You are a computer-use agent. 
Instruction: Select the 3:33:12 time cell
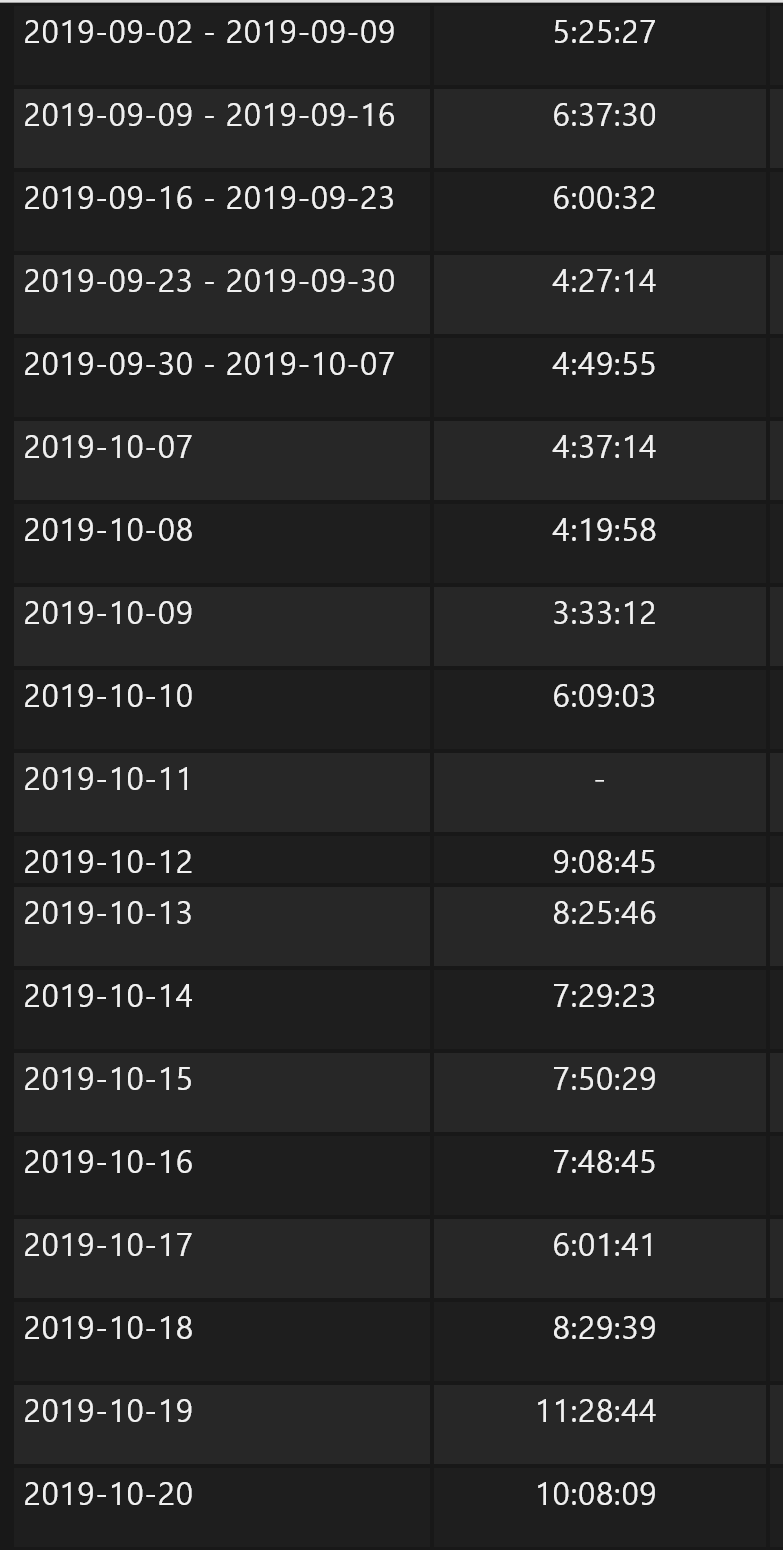603,613
